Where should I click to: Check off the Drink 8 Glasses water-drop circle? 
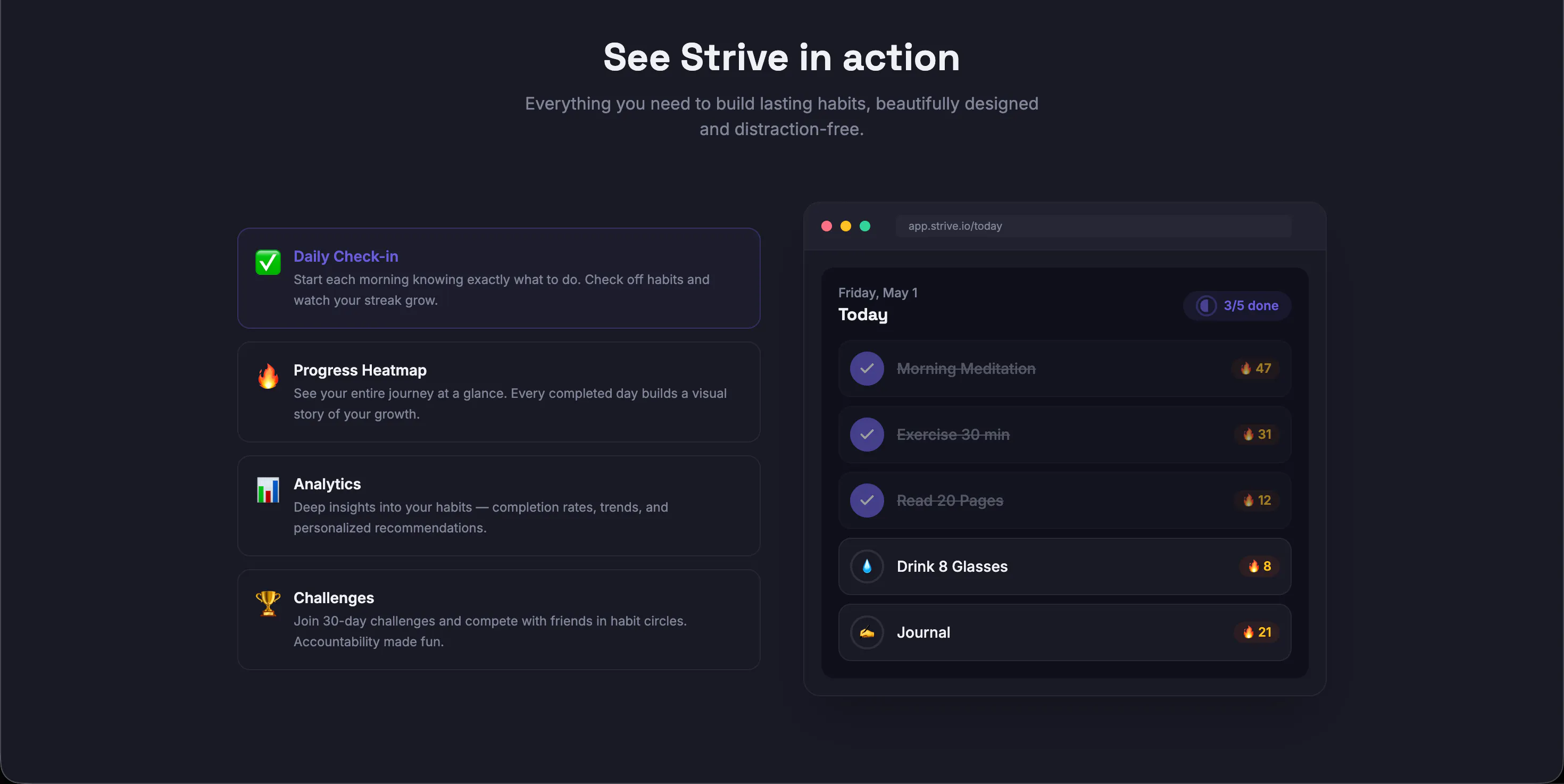867,566
